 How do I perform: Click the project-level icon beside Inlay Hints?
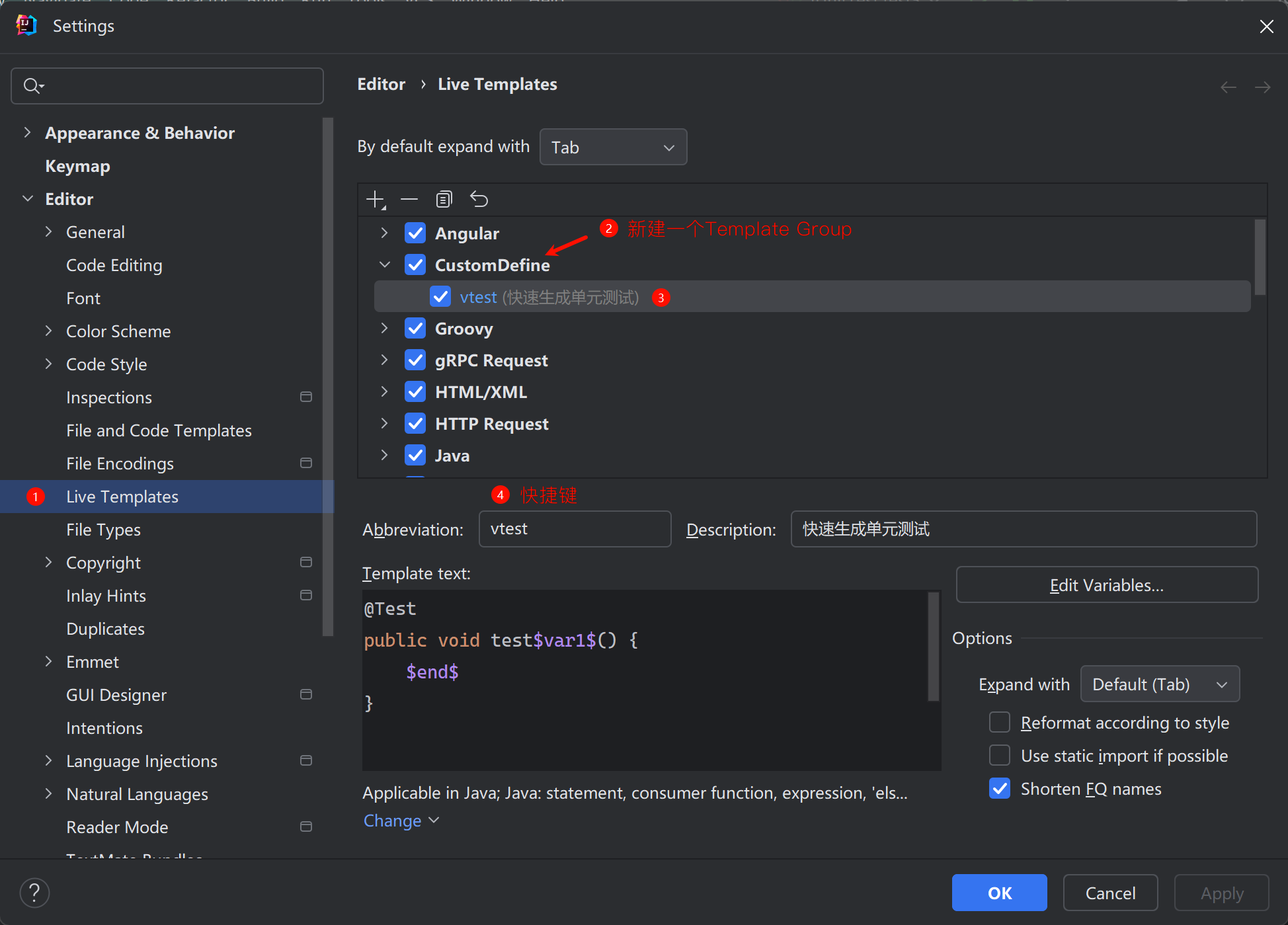(x=306, y=595)
